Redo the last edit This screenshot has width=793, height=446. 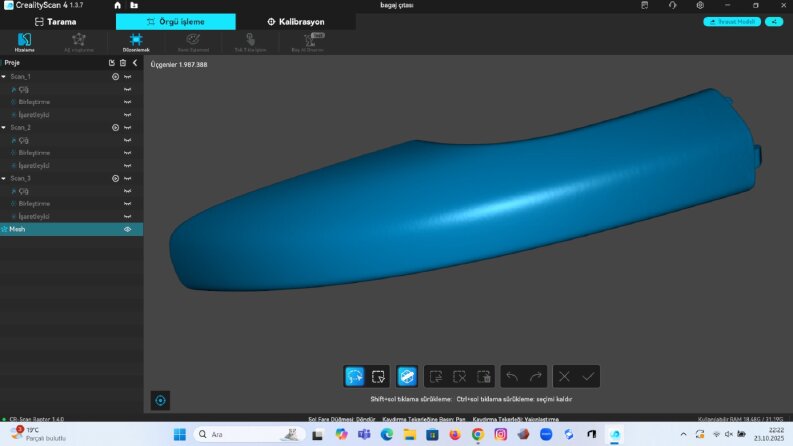[x=536, y=376]
